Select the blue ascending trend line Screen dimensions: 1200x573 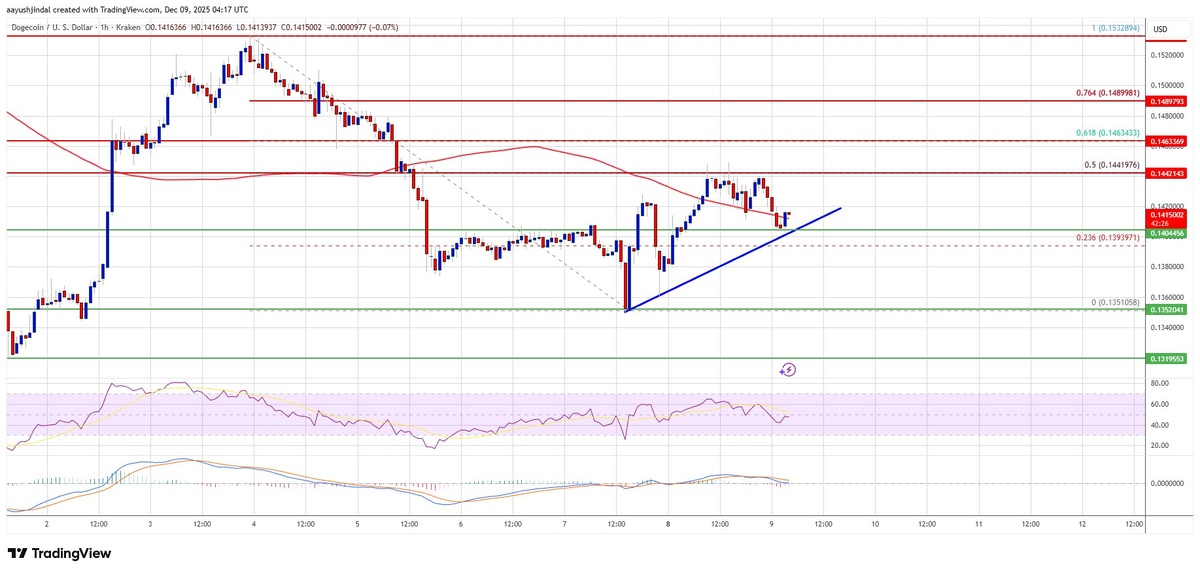click(733, 259)
